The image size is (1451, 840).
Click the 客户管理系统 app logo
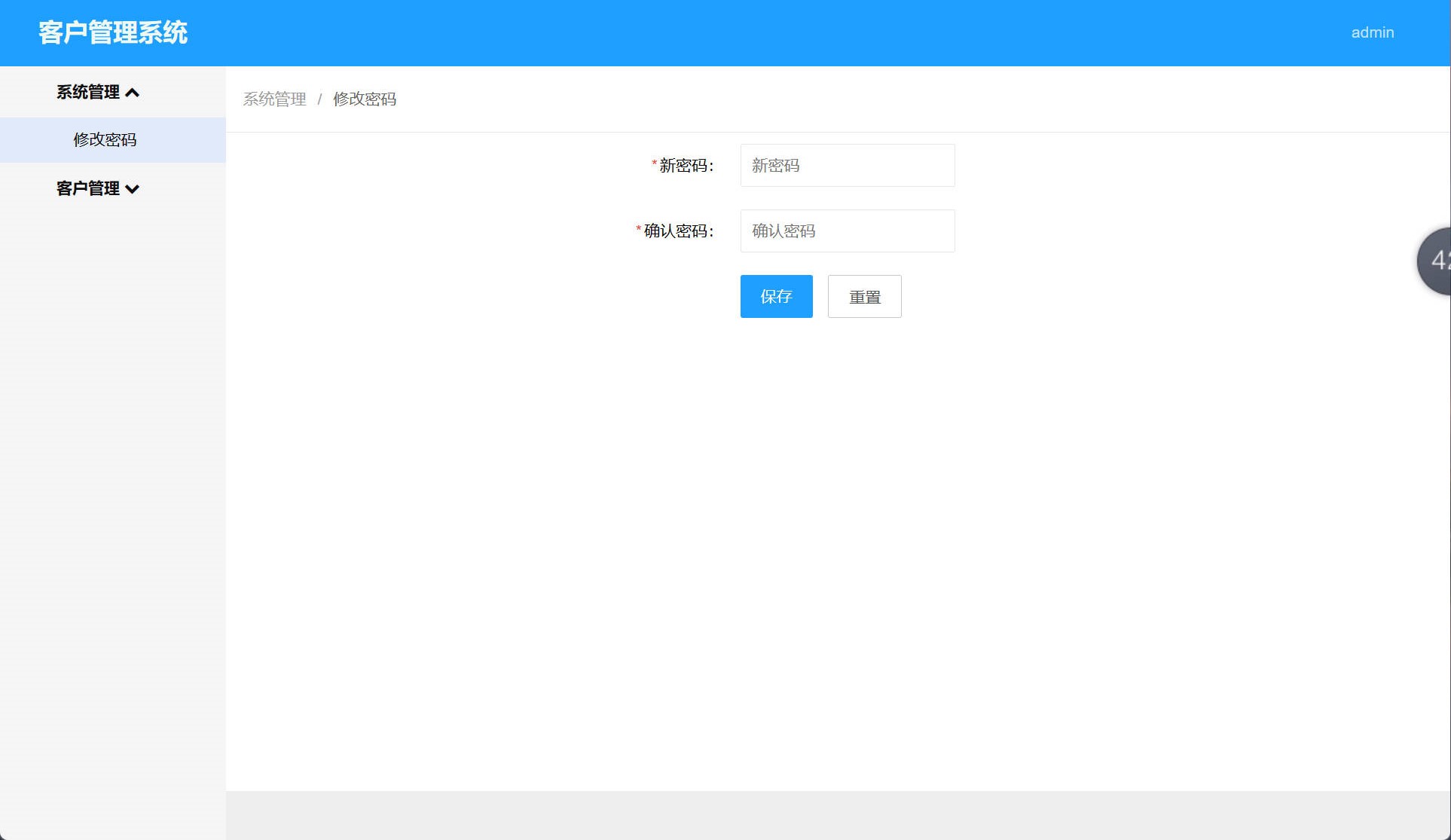click(x=114, y=32)
